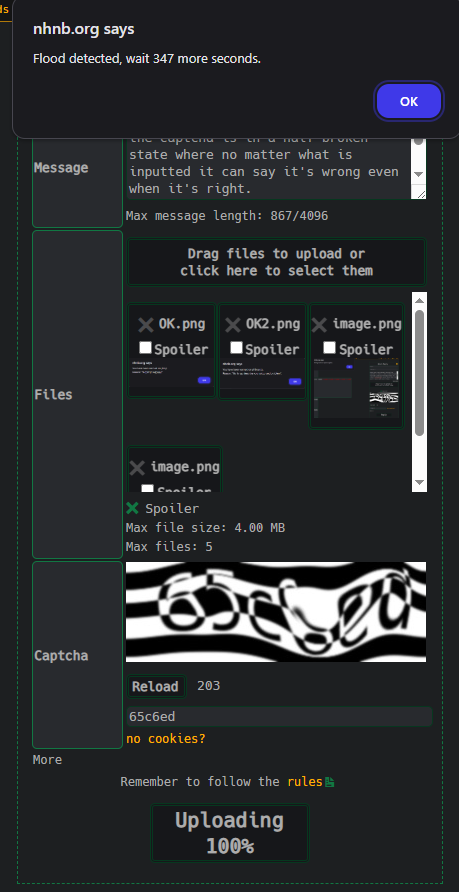Tick the Spoiler checkbox for OK2.png
This screenshot has height=892, width=459.
pyautogui.click(x=236, y=348)
